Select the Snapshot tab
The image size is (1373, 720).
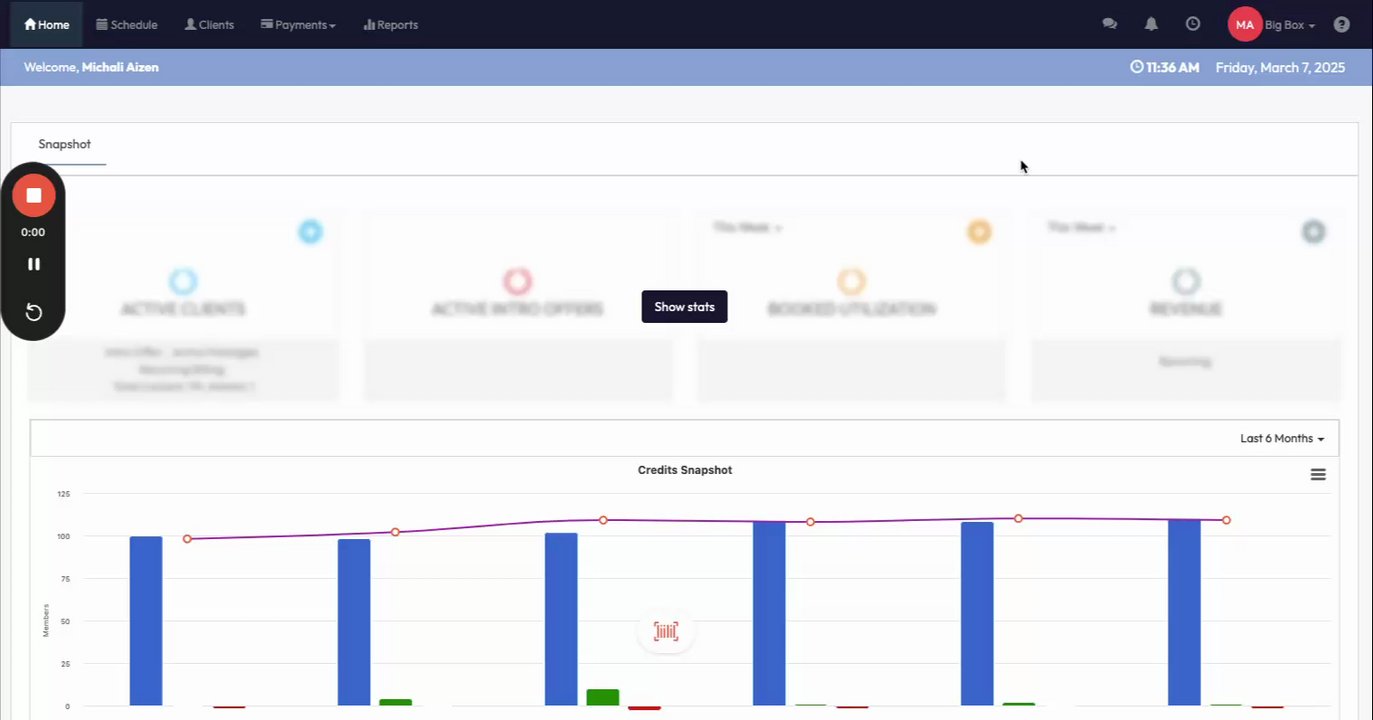65,144
